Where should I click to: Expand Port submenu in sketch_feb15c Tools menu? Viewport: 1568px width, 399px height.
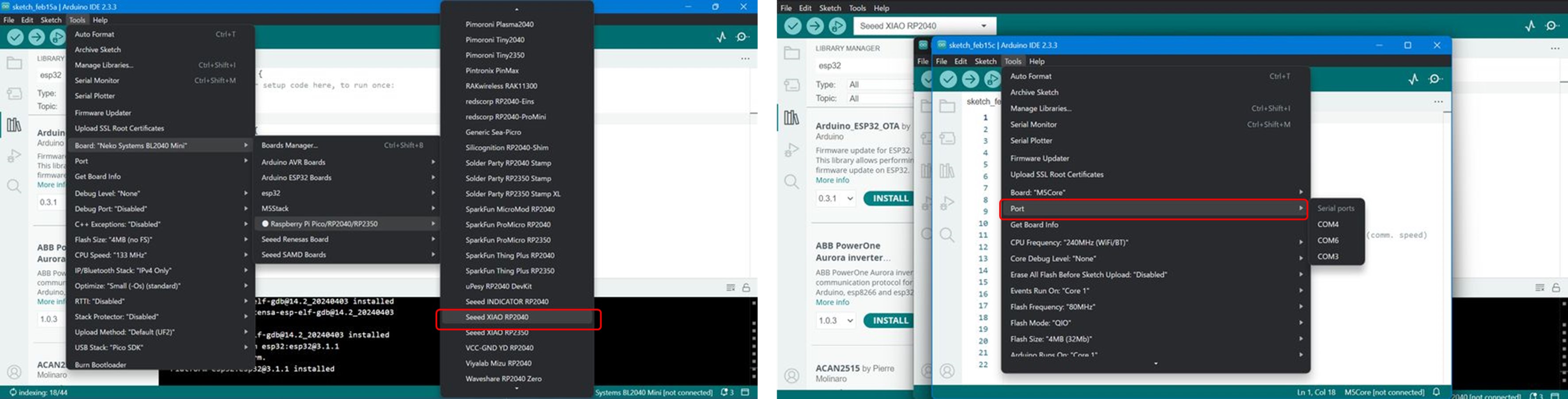pyautogui.click(x=1155, y=209)
